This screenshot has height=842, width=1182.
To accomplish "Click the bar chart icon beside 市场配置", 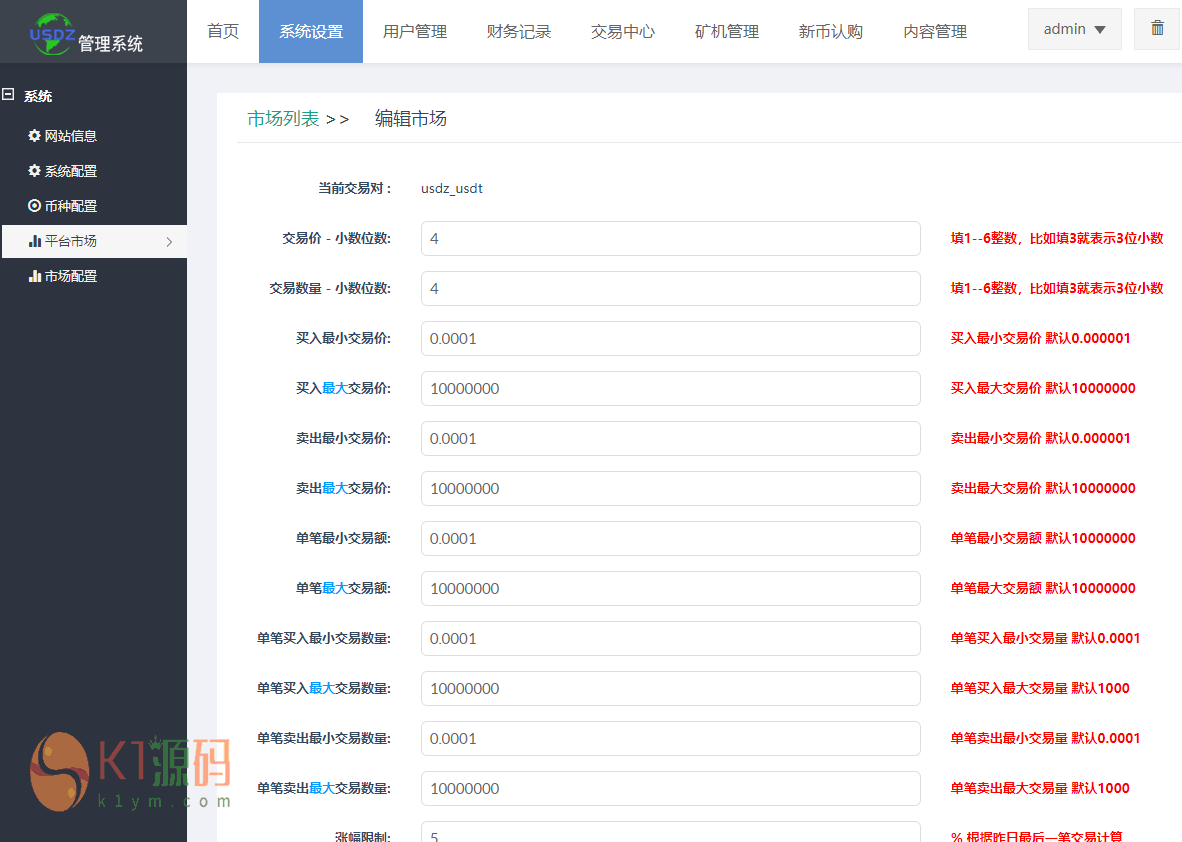I will [x=35, y=276].
